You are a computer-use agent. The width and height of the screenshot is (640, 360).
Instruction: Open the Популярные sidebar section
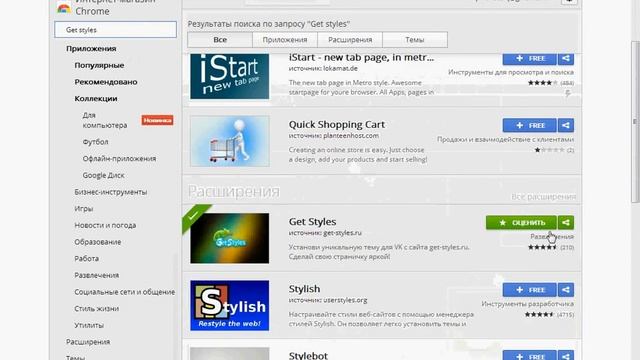pos(99,65)
